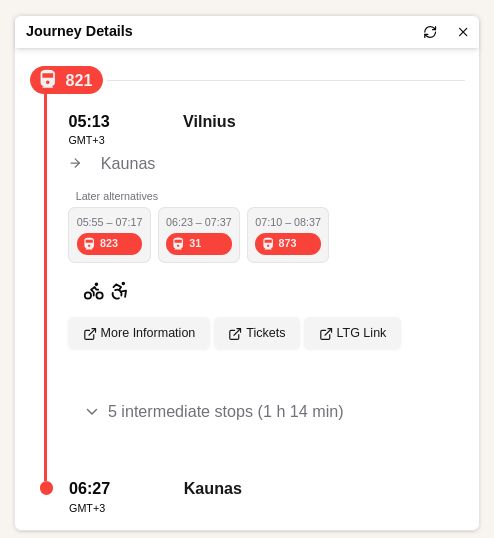The width and height of the screenshot is (494, 538).
Task: Select the 06:23 – 07:37 alternative card
Action: click(x=199, y=235)
